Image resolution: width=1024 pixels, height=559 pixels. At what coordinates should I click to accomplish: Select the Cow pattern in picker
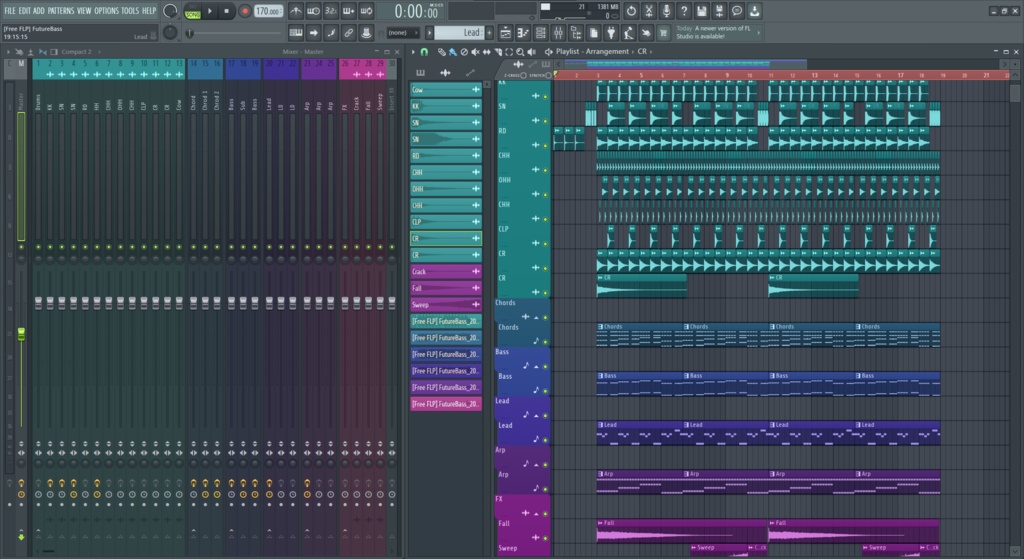[445, 89]
